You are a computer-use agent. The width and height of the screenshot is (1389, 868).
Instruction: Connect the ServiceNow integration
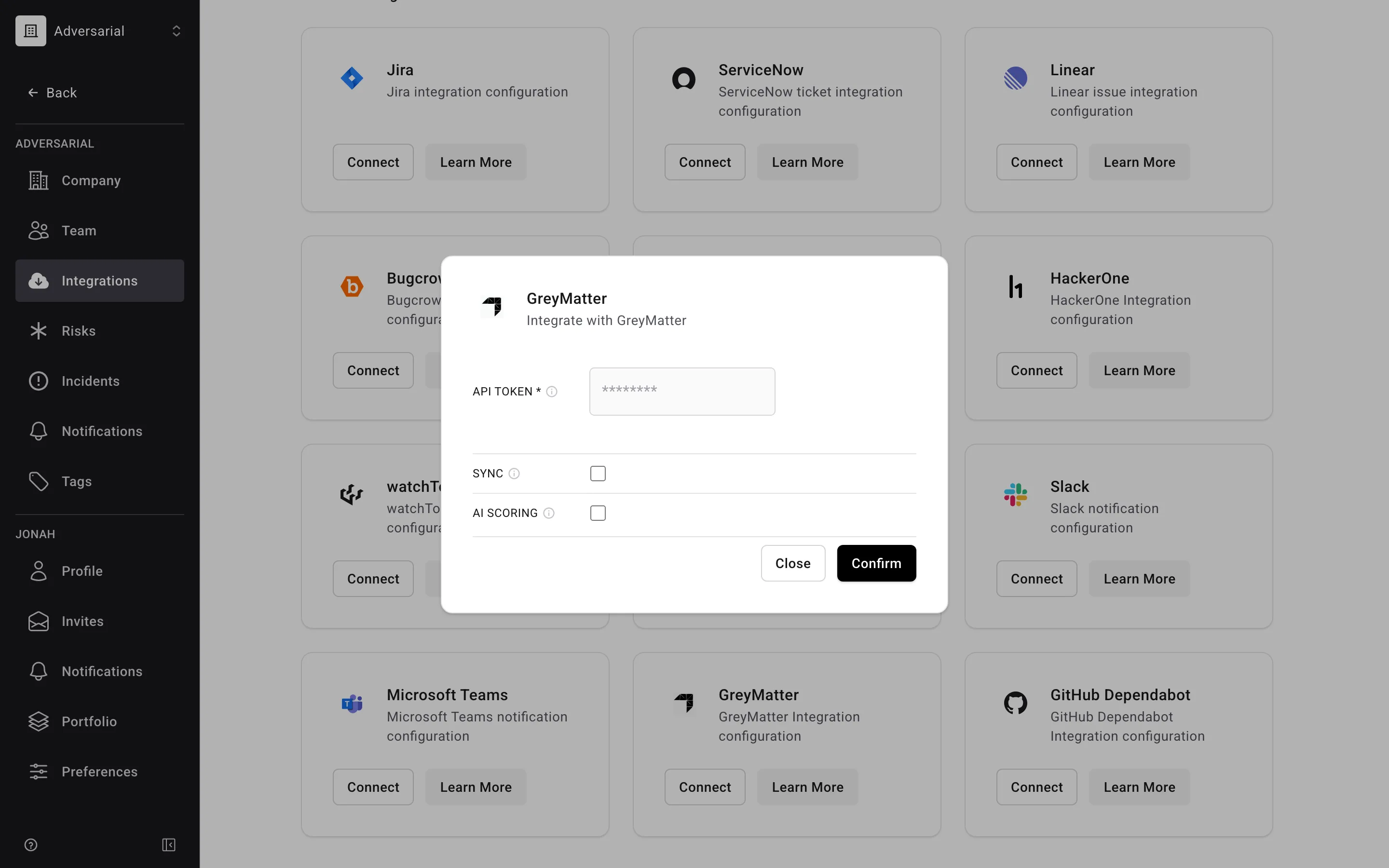[705, 162]
